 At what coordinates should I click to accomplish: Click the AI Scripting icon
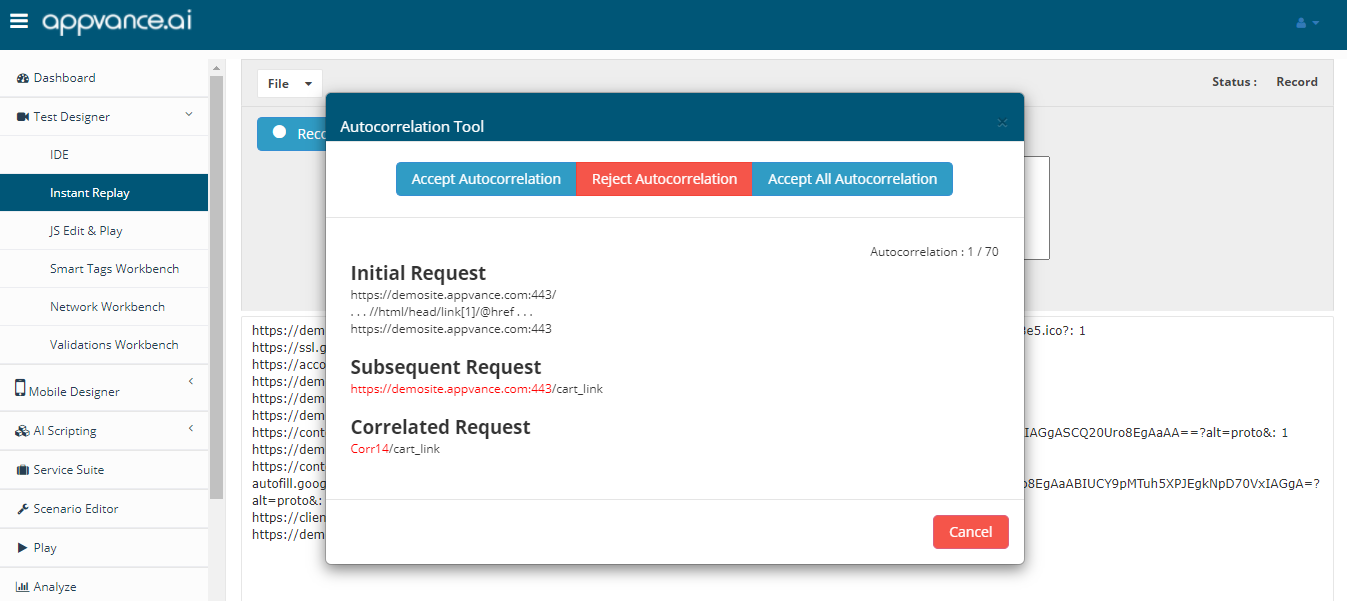[23, 431]
